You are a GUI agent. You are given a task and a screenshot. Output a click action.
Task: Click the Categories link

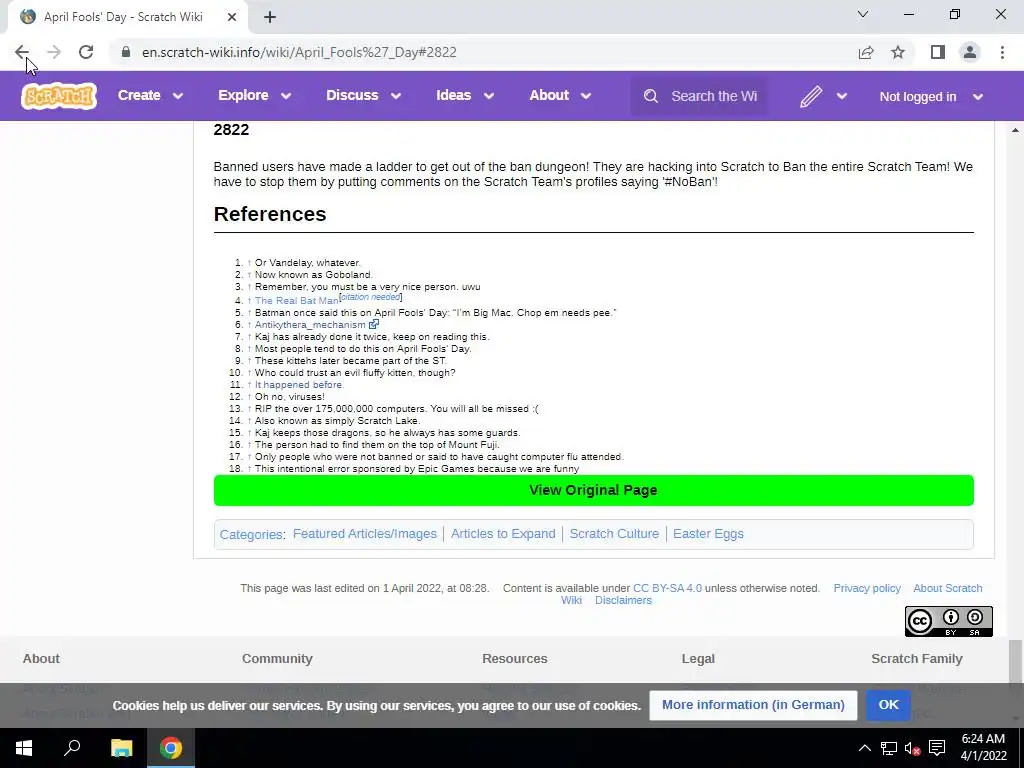(251, 534)
